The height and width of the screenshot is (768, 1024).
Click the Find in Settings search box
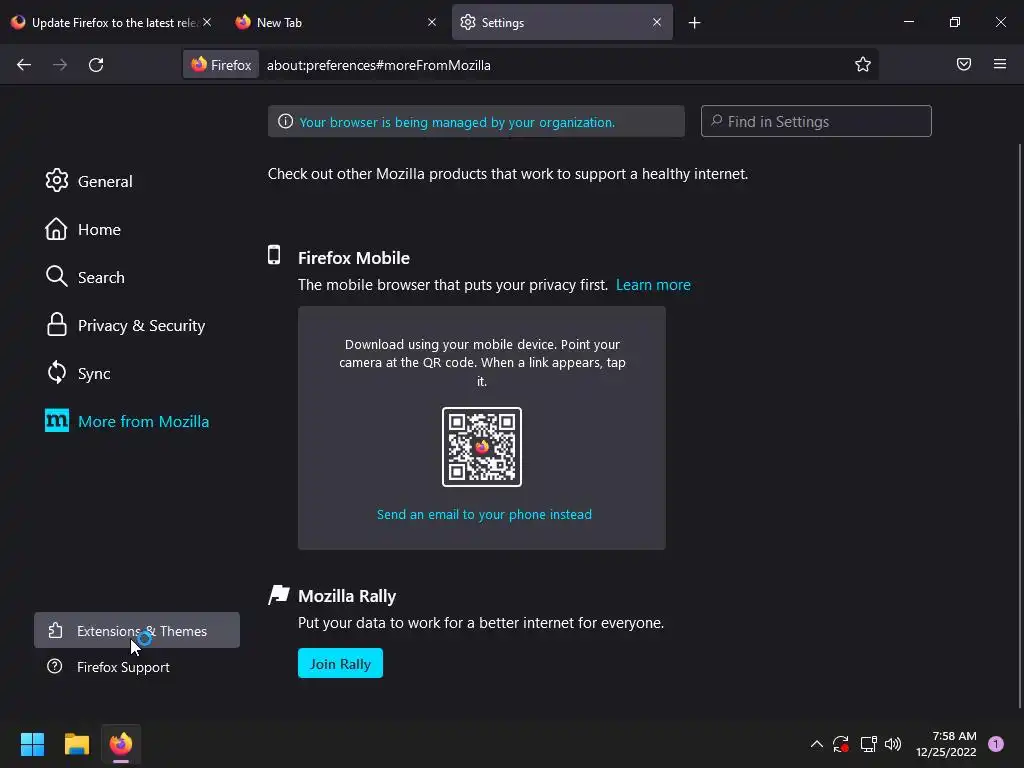pos(816,121)
